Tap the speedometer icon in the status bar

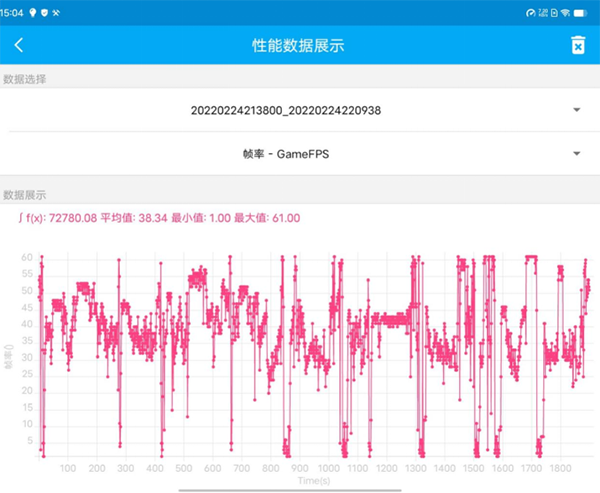(531, 10)
